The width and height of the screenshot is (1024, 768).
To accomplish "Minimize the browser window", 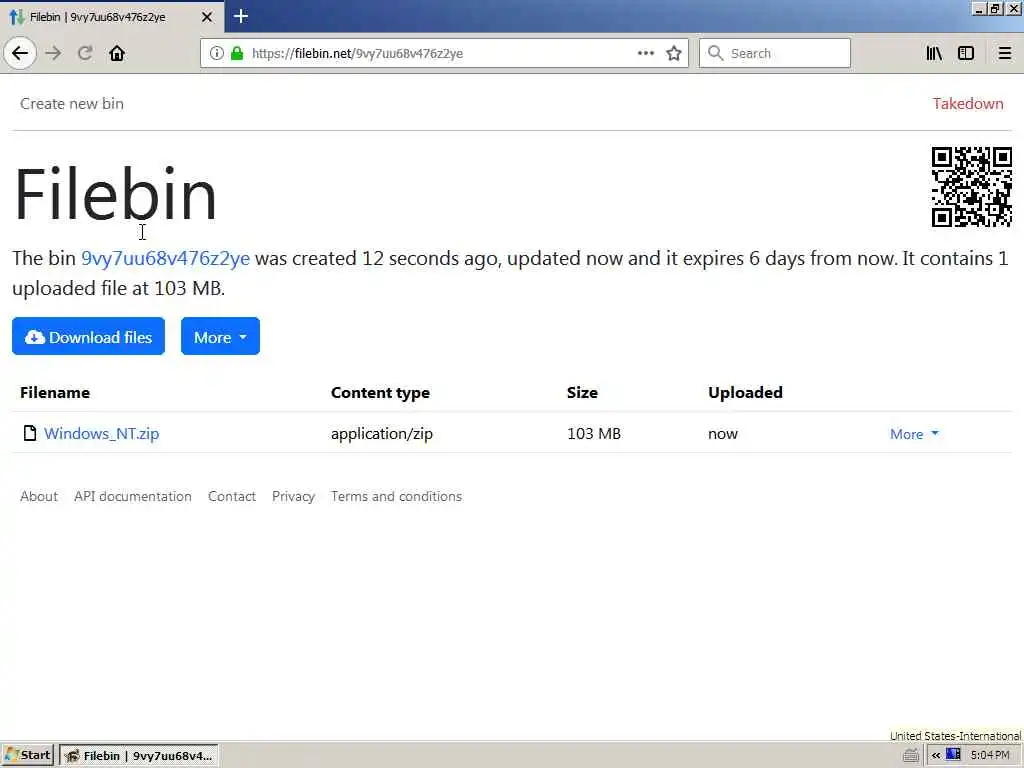I will pyautogui.click(x=979, y=9).
